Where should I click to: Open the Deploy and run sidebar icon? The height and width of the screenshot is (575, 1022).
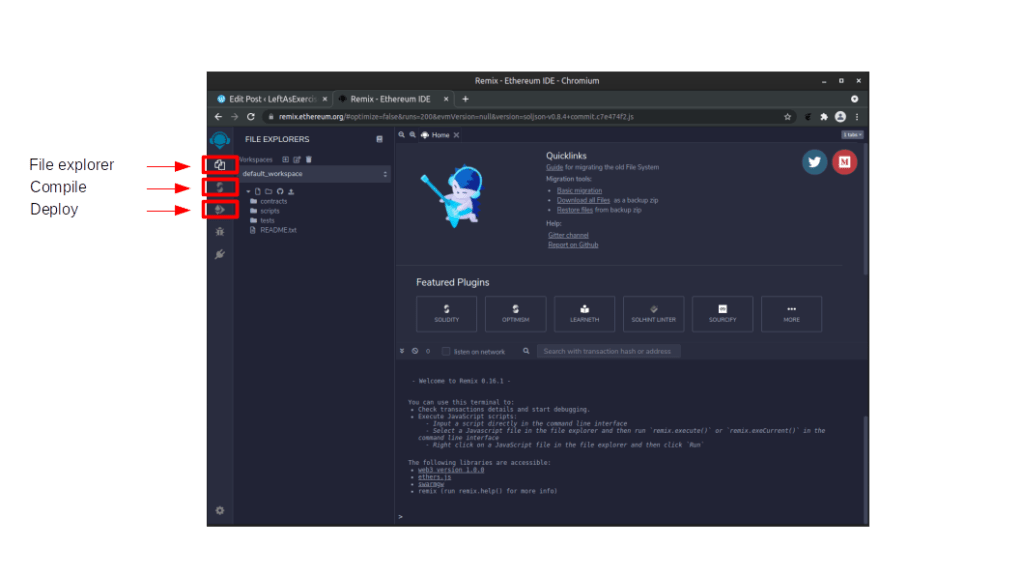point(220,210)
